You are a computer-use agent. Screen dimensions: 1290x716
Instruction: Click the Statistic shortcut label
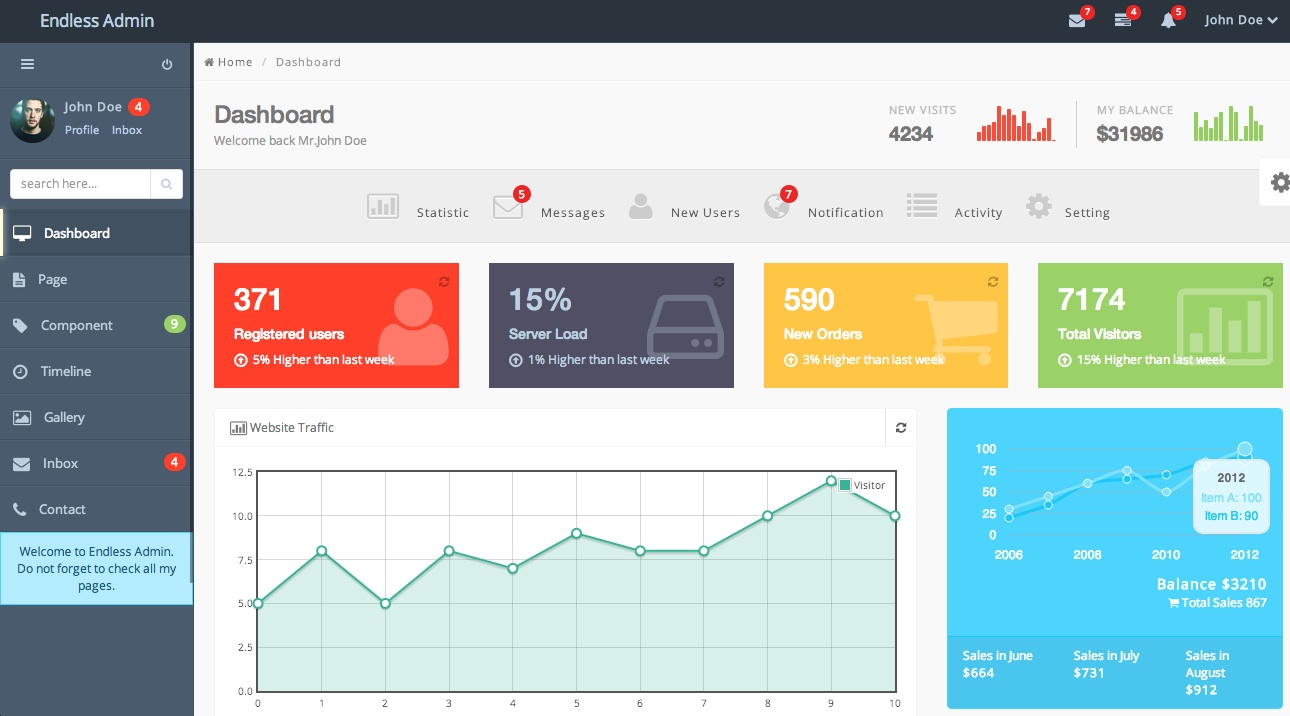tap(443, 212)
